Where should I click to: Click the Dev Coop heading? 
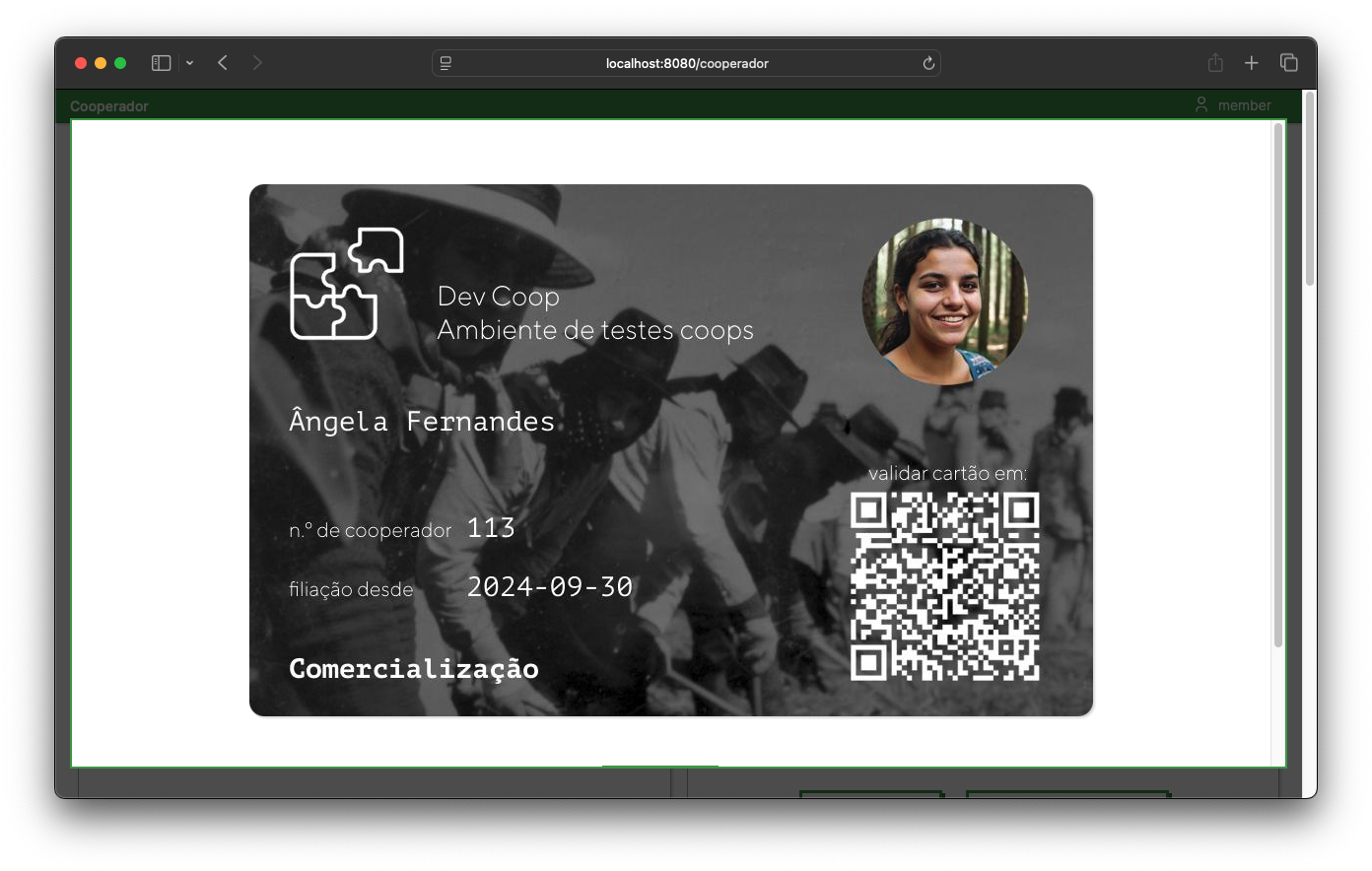[499, 297]
